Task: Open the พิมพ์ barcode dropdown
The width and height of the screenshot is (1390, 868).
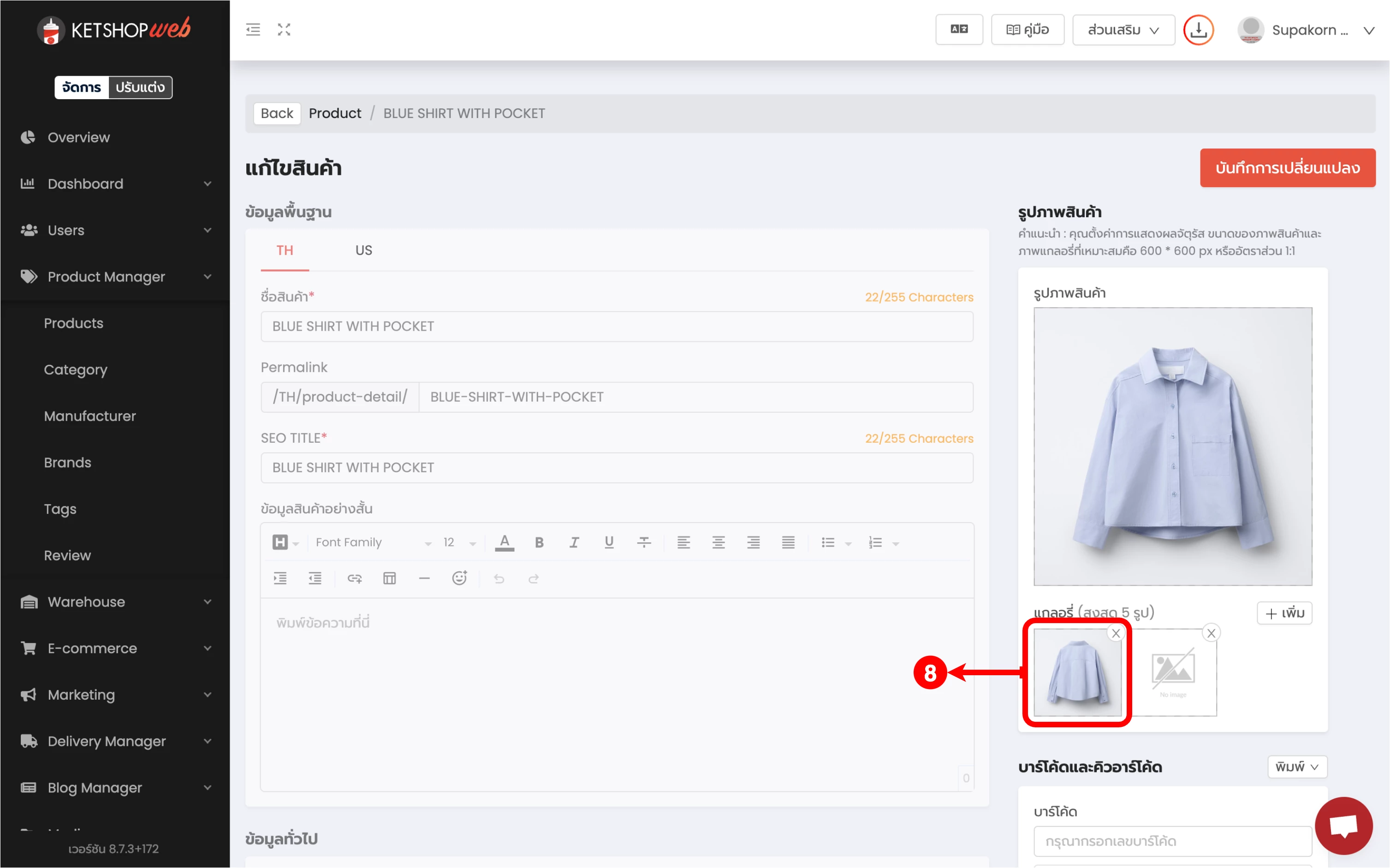Action: pyautogui.click(x=1297, y=767)
